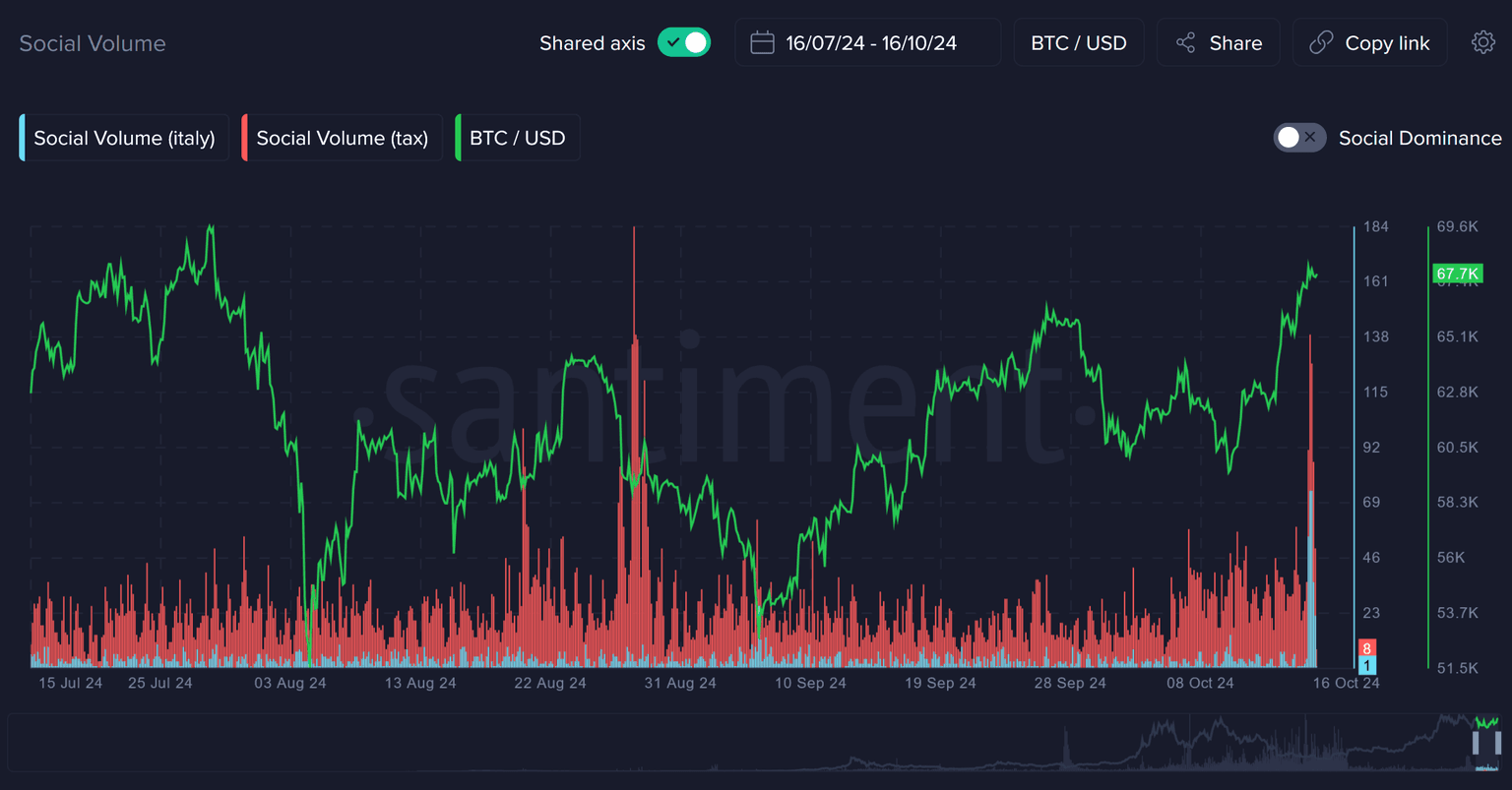1512x790 pixels.
Task: Click the blue 1 value badge
Action: [1366, 665]
